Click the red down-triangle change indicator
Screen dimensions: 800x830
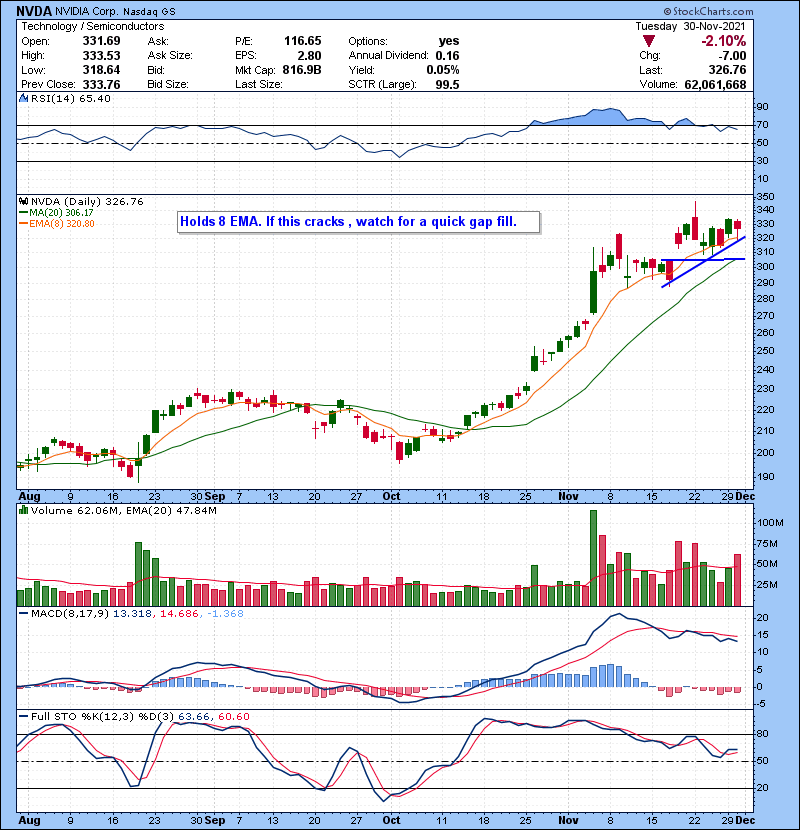(x=649, y=41)
